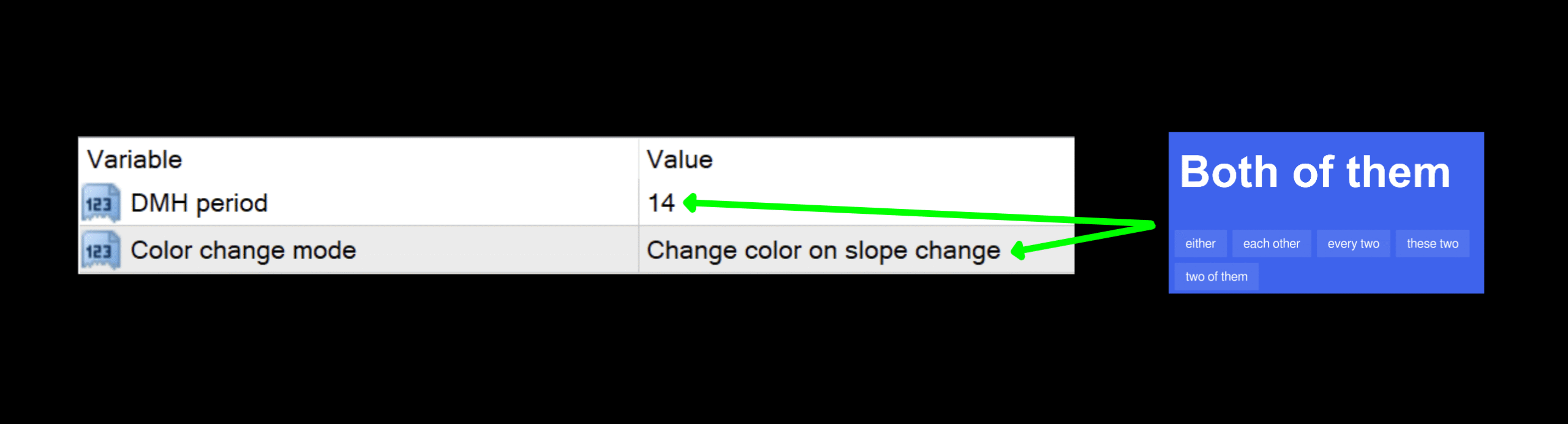Click the Color change mode type icon
The image size is (1568, 424).
(100, 251)
